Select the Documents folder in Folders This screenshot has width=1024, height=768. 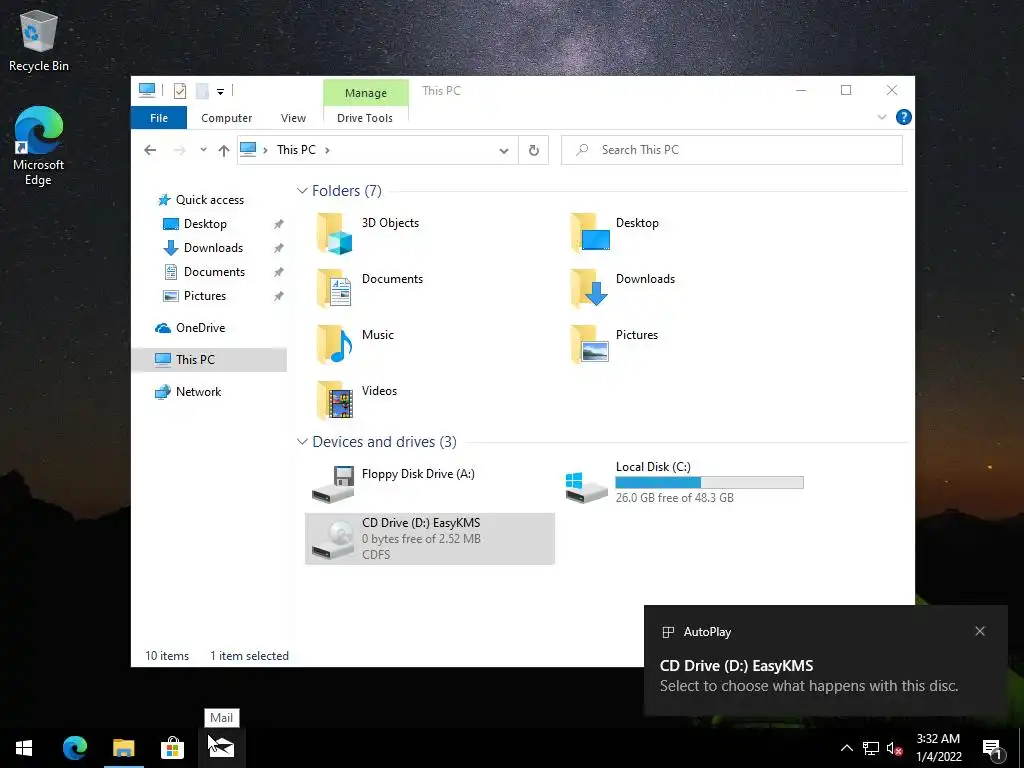point(369,289)
